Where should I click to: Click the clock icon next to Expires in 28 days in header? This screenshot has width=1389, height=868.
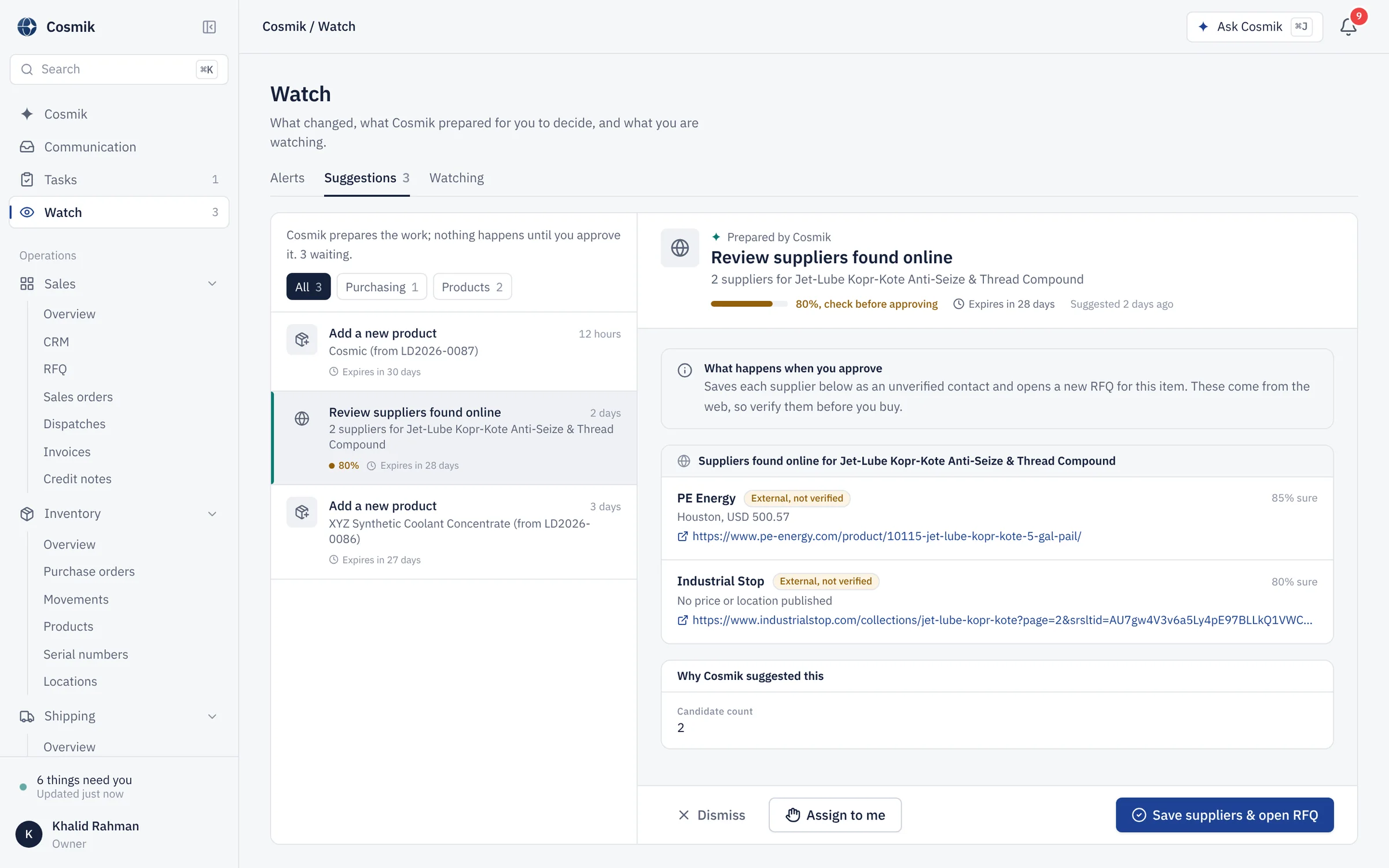pos(958,304)
